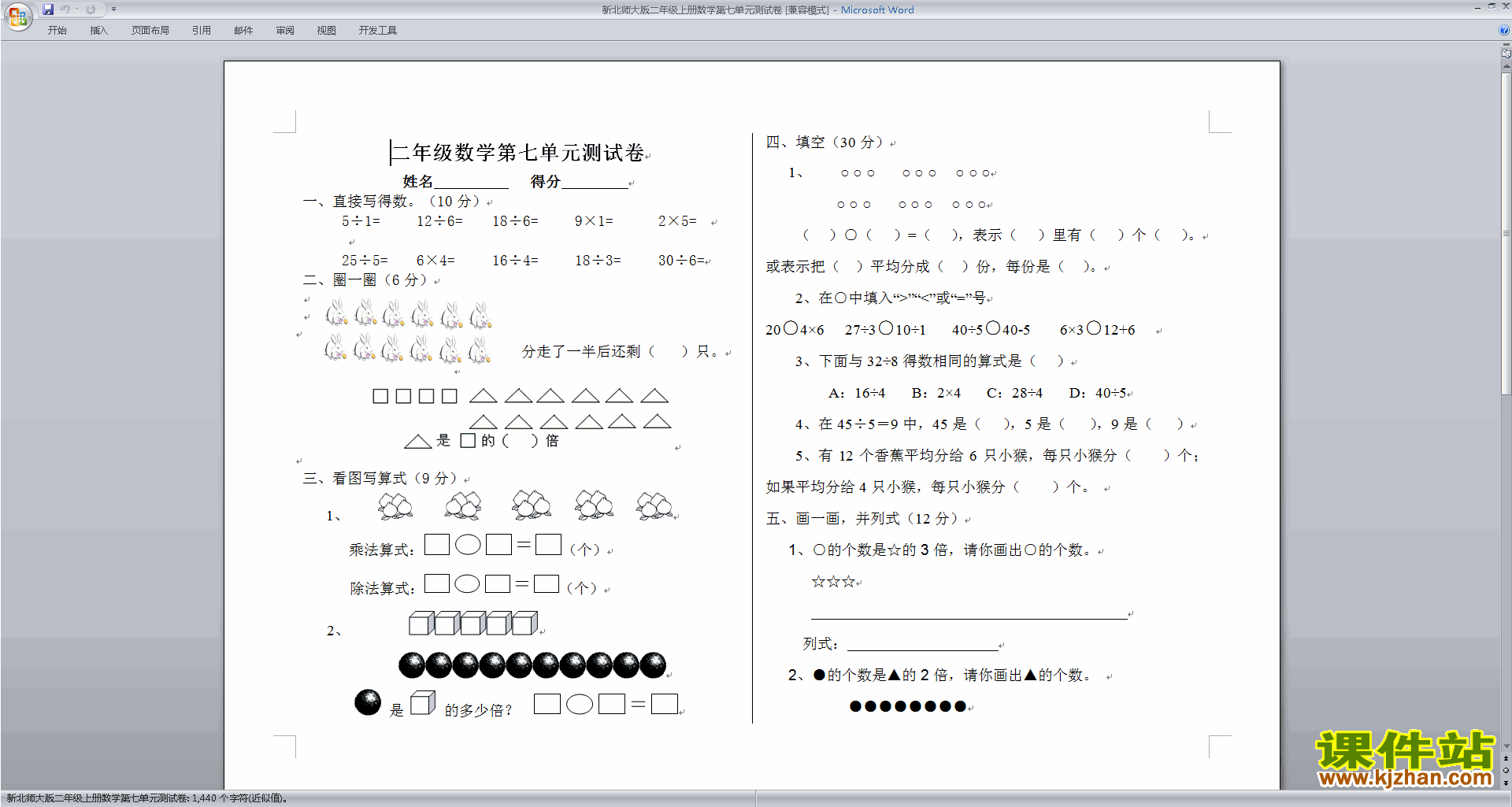Click the Save icon in quick access toolbar

(48, 9)
